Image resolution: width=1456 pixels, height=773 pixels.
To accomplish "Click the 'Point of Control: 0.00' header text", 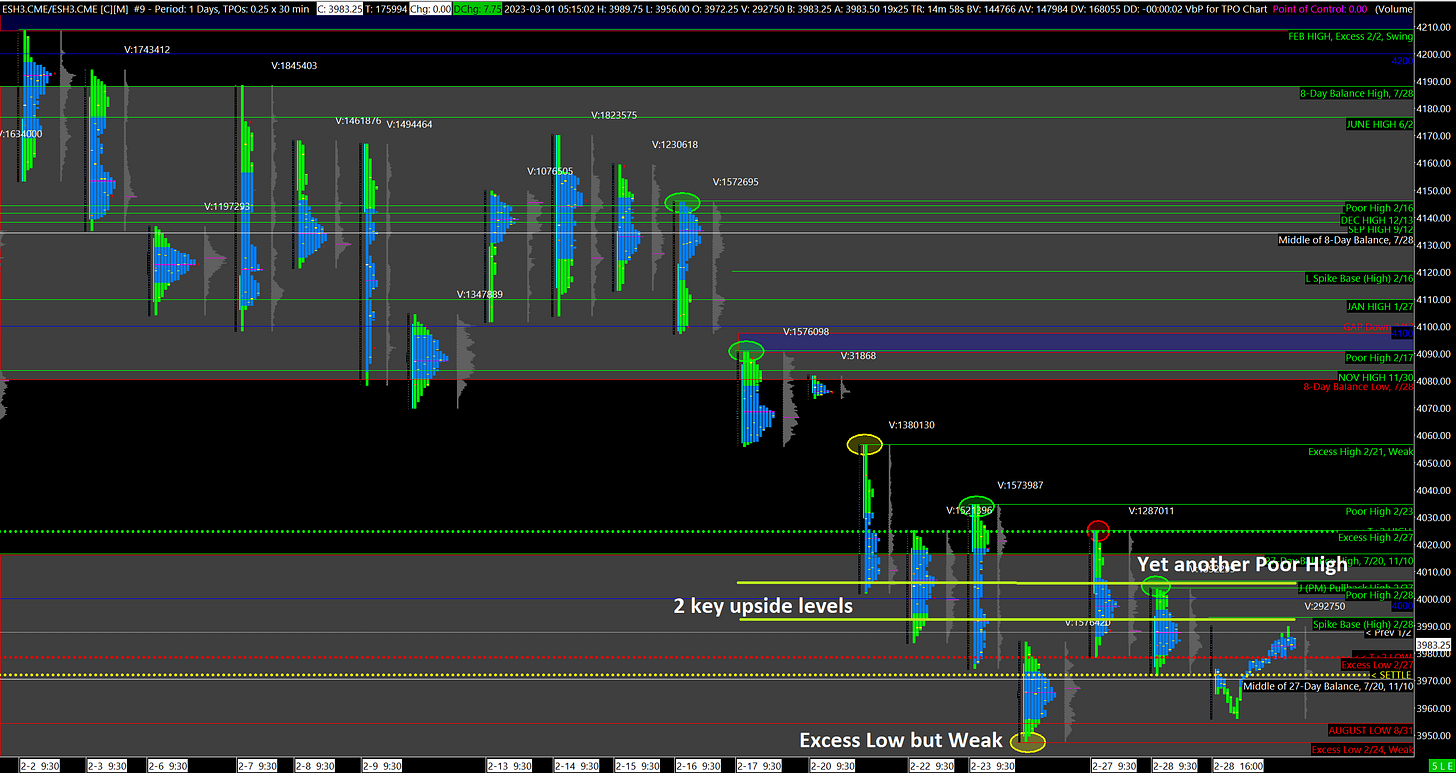I will [x=1318, y=9].
